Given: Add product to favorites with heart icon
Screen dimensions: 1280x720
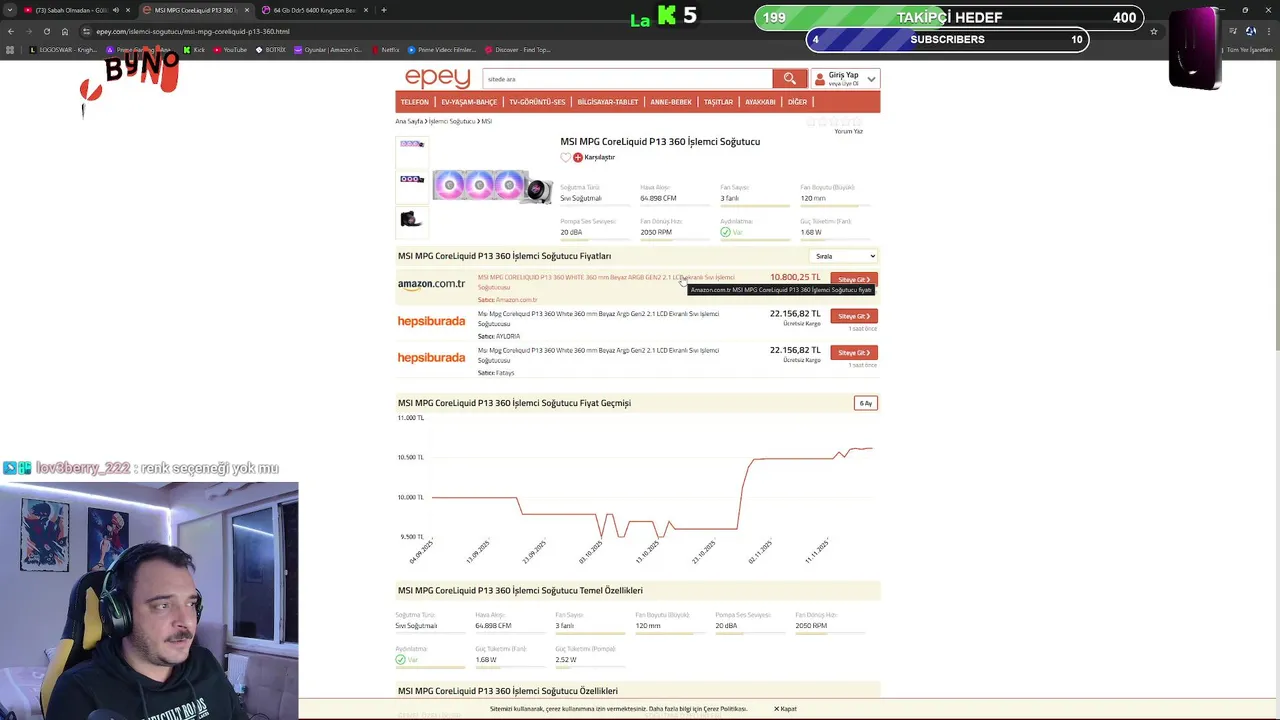Looking at the screenshot, I should [565, 157].
